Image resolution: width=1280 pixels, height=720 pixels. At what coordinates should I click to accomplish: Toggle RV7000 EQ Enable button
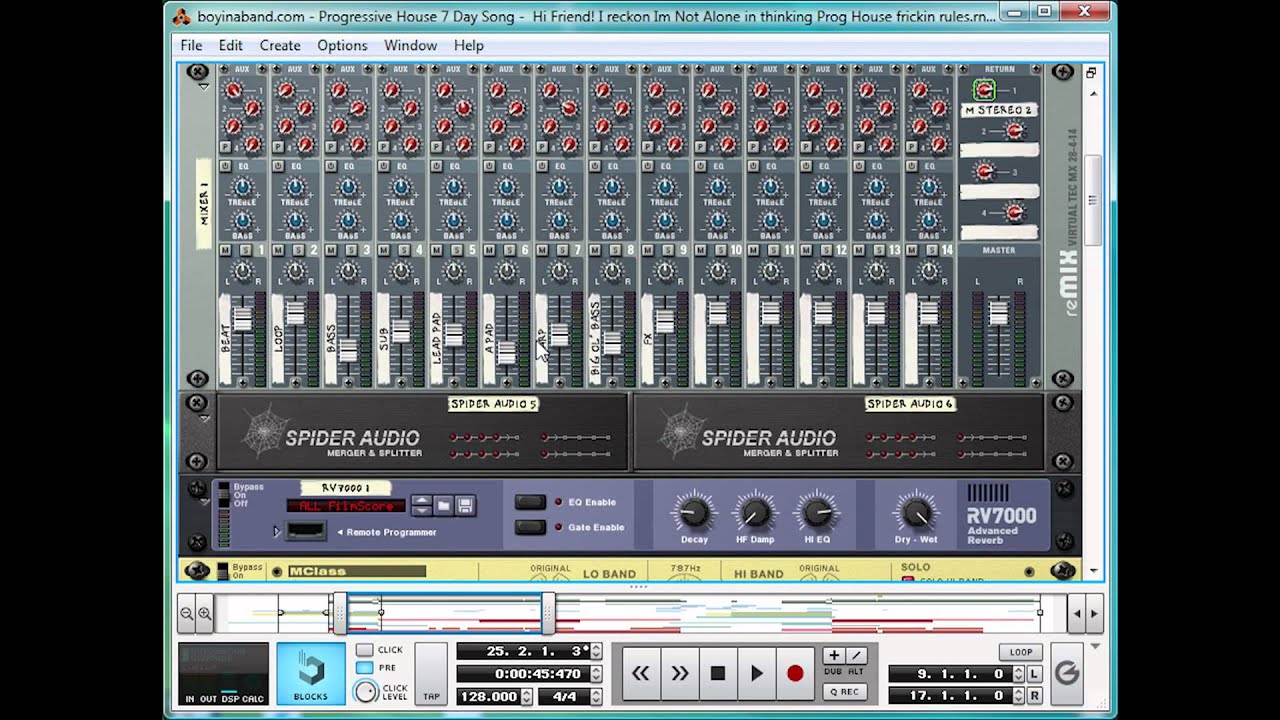point(530,502)
